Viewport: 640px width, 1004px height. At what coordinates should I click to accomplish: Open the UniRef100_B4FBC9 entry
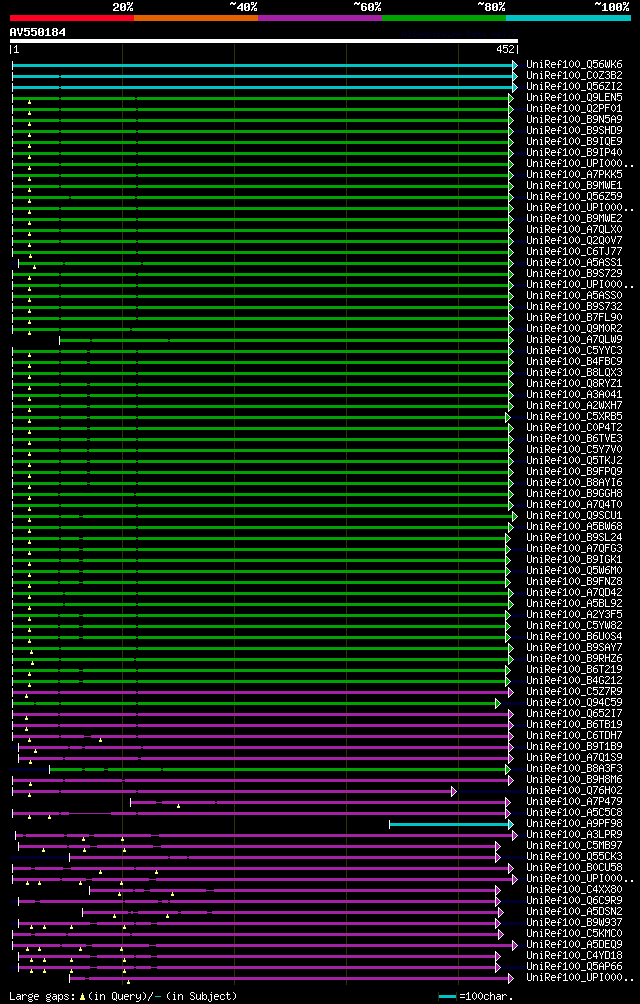tap(574, 362)
